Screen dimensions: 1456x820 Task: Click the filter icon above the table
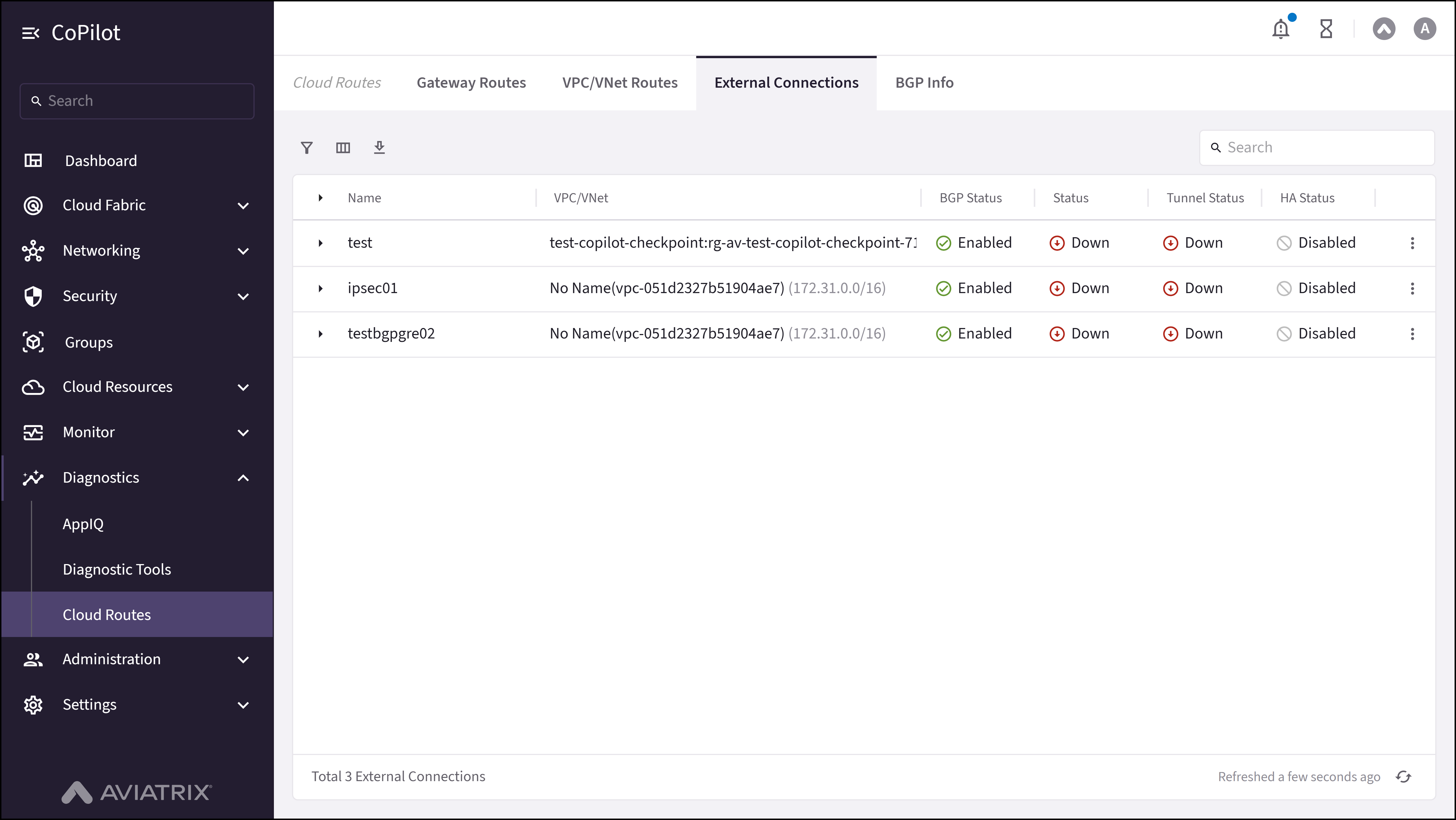coord(307,148)
